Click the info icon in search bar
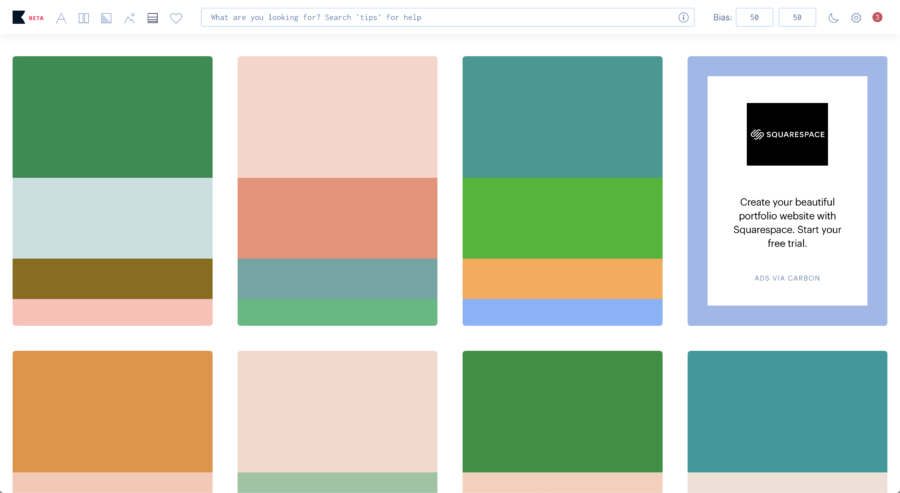This screenshot has height=493, width=900. (683, 17)
